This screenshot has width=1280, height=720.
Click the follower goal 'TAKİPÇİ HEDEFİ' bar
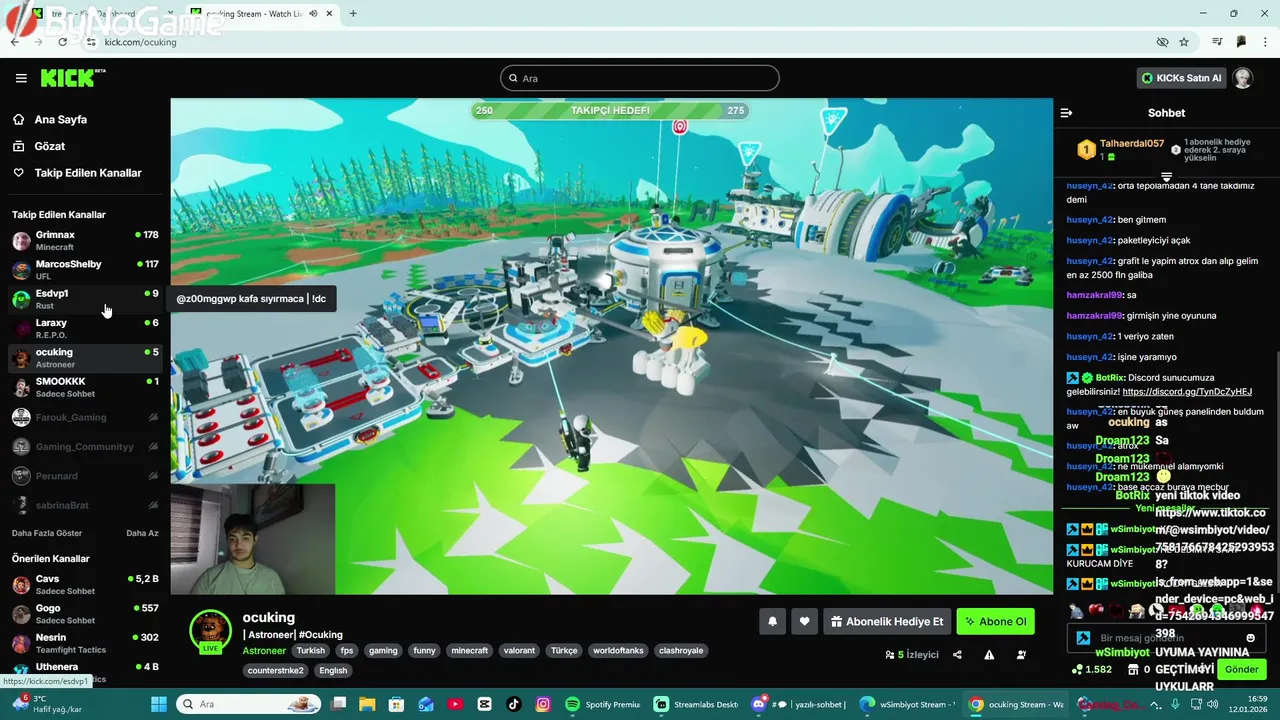click(611, 110)
